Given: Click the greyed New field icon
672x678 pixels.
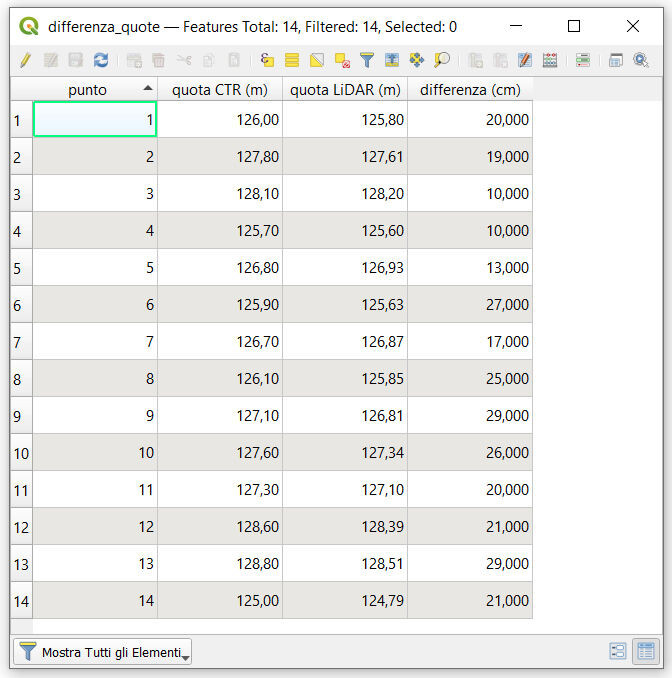Looking at the screenshot, I should click(x=475, y=60).
